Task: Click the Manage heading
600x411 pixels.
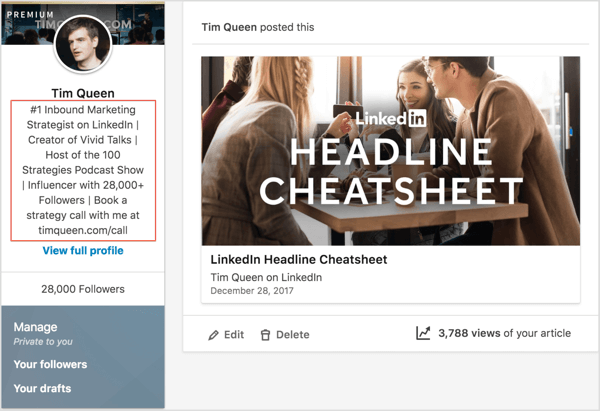Action: (35, 327)
